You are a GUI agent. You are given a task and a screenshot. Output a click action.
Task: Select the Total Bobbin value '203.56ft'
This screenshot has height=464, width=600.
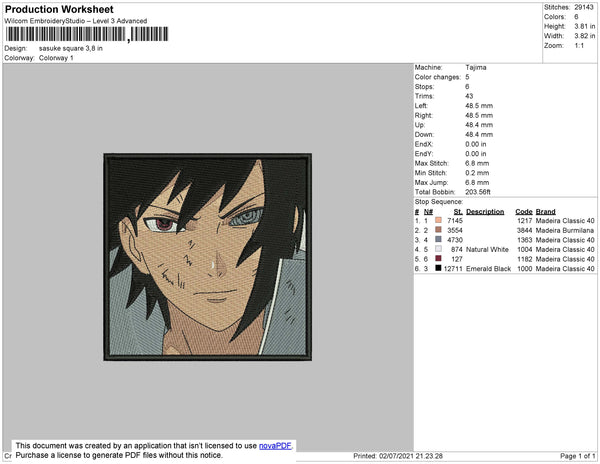pos(478,192)
